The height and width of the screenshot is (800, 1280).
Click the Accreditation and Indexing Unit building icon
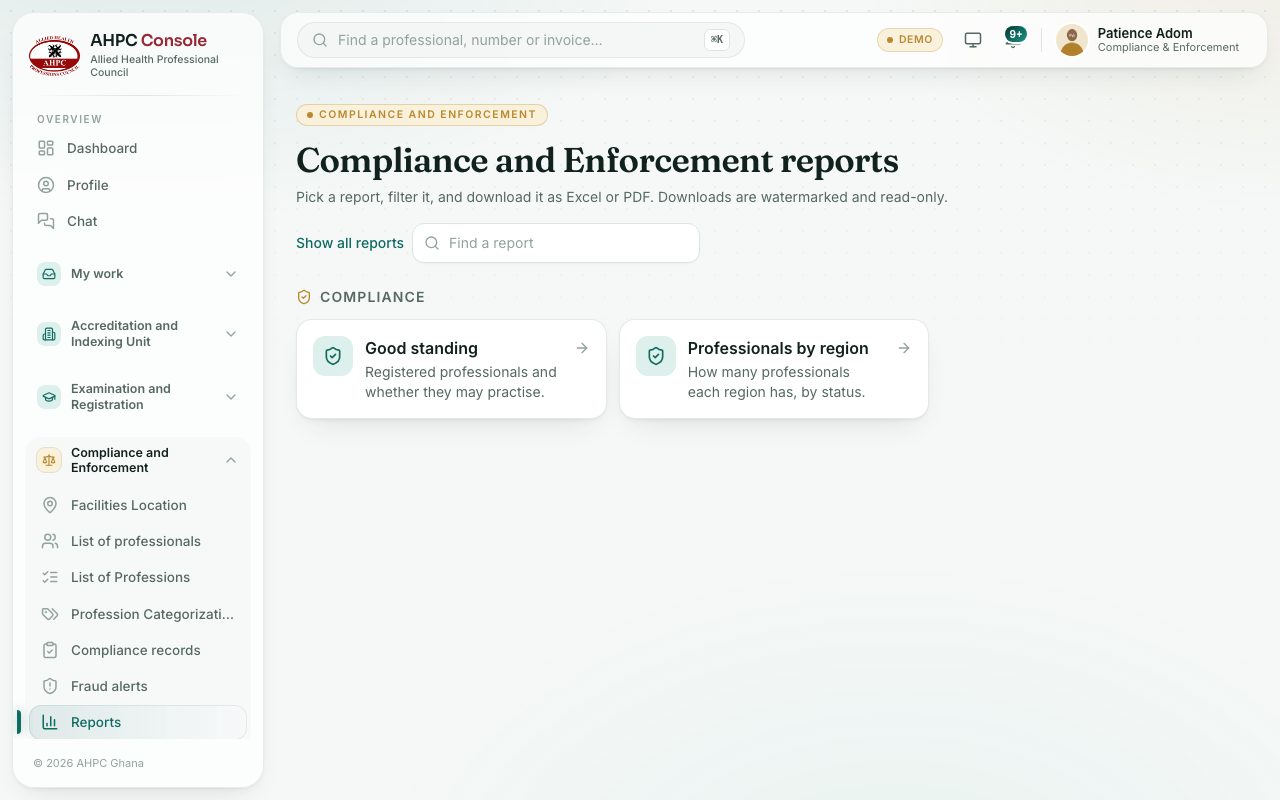pyautogui.click(x=49, y=334)
